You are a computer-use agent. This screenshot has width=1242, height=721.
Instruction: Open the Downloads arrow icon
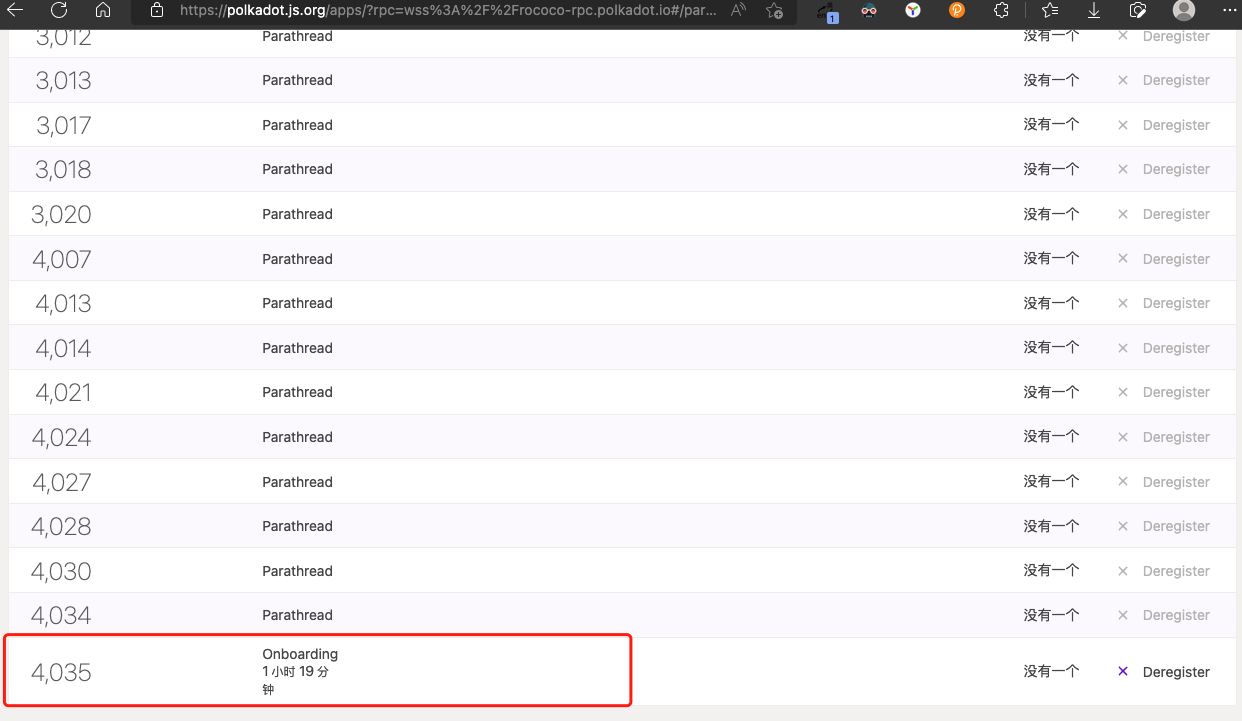1094,10
